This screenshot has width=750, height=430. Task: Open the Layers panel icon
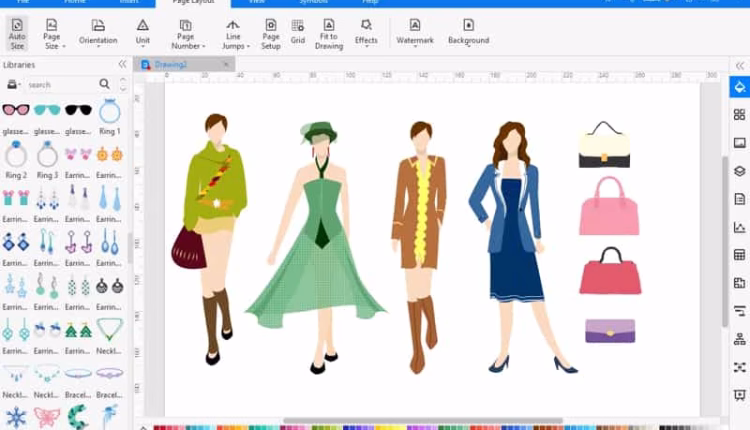coord(739,171)
